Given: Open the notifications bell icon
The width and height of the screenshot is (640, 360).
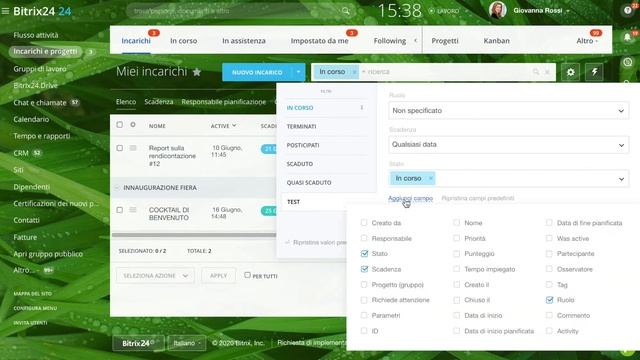Looking at the screenshot, I should [628, 37].
